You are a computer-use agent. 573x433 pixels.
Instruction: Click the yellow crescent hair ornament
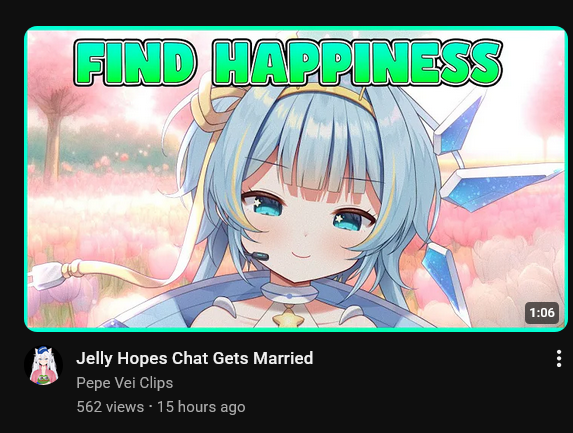coord(210,104)
